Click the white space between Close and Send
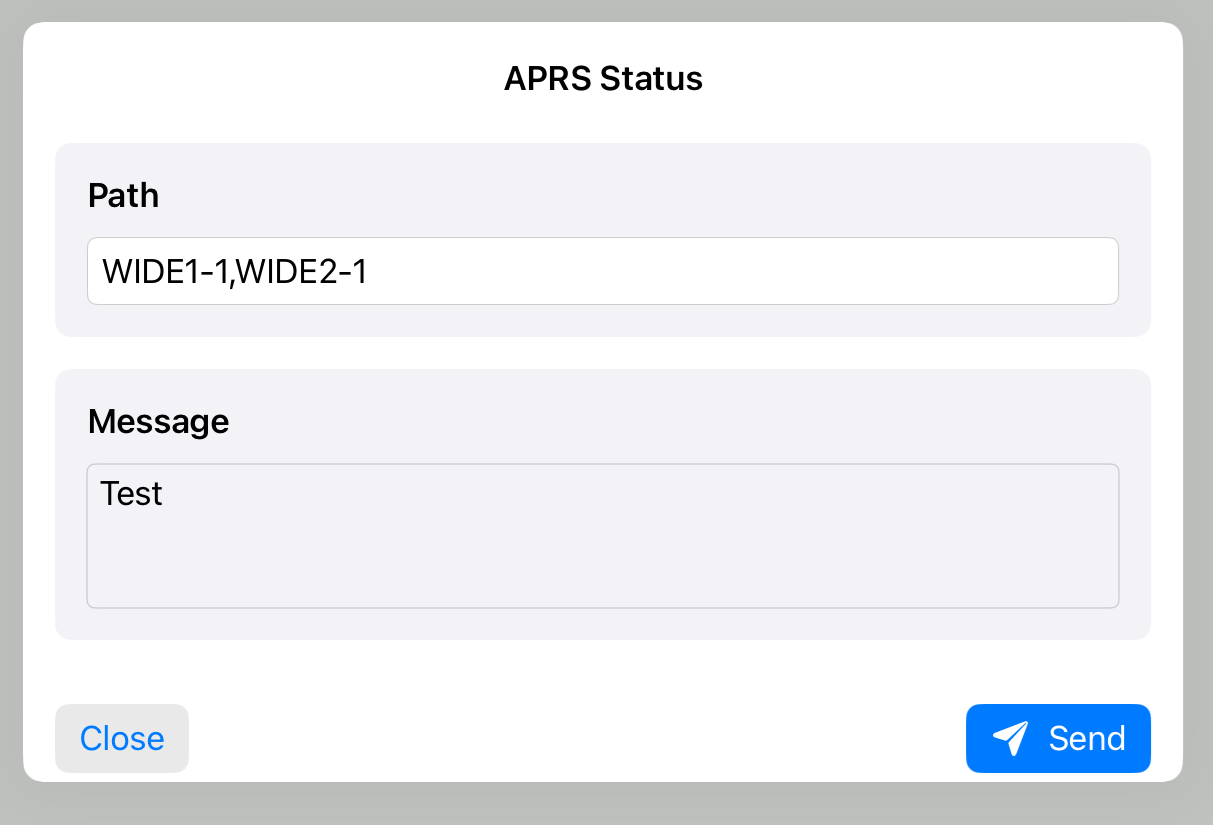This screenshot has height=825, width=1213. 575,738
